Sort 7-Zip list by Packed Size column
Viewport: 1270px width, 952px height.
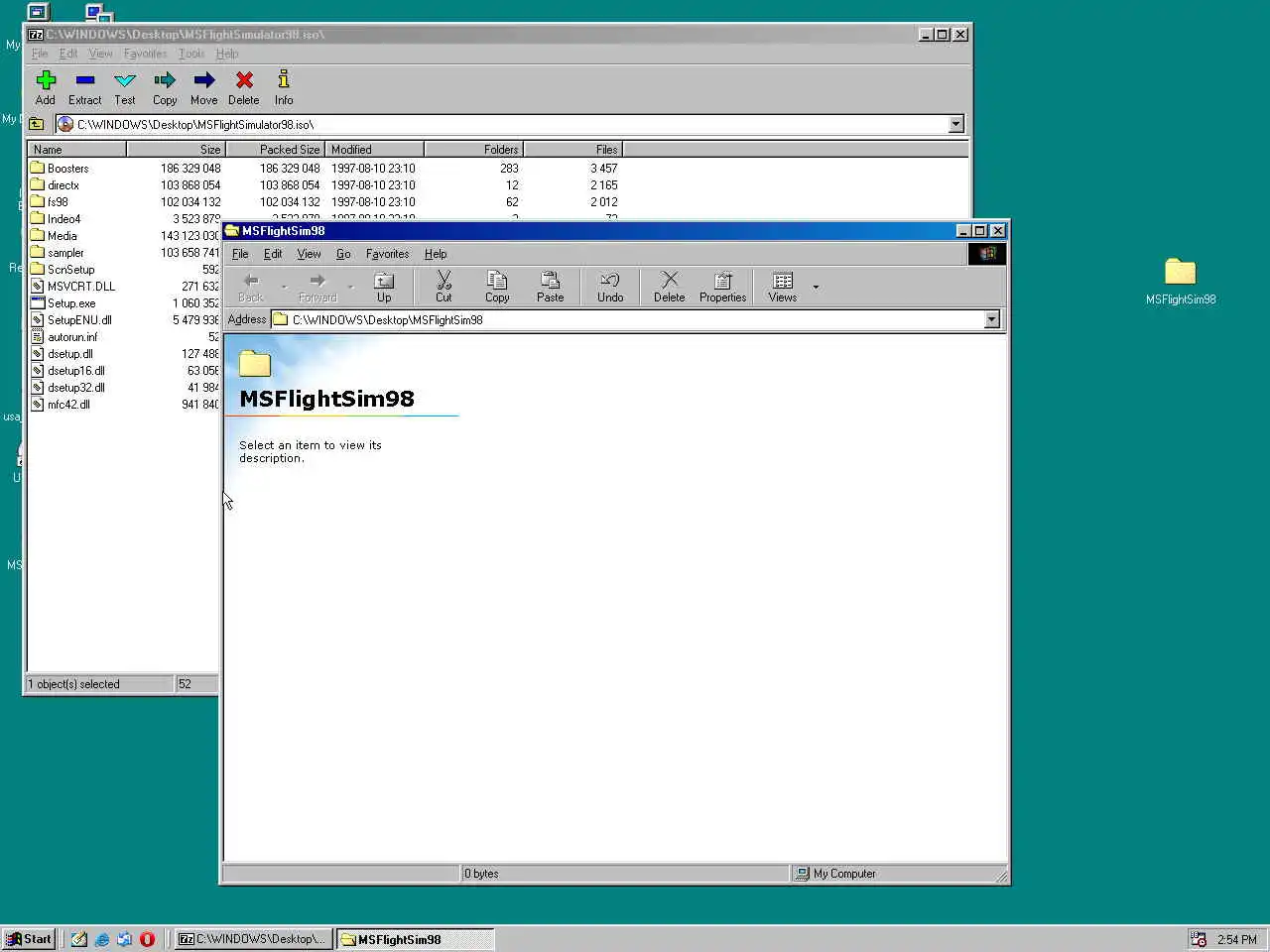[276, 150]
